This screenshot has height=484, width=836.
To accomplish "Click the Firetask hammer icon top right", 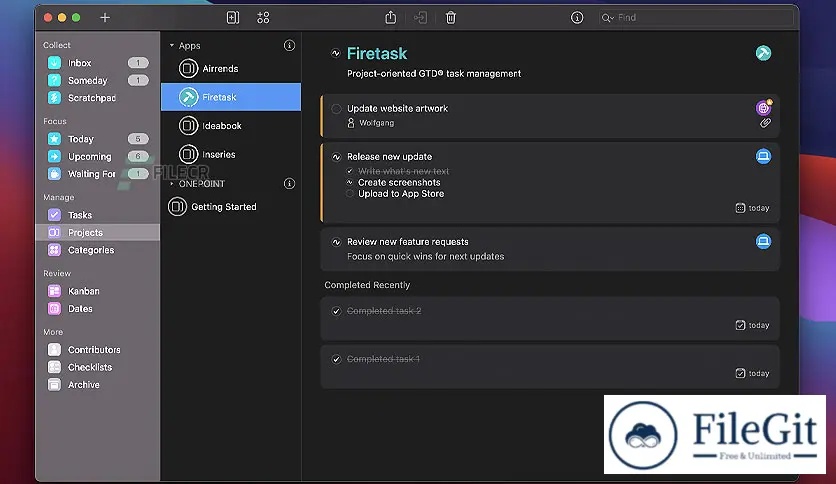I will point(763,53).
